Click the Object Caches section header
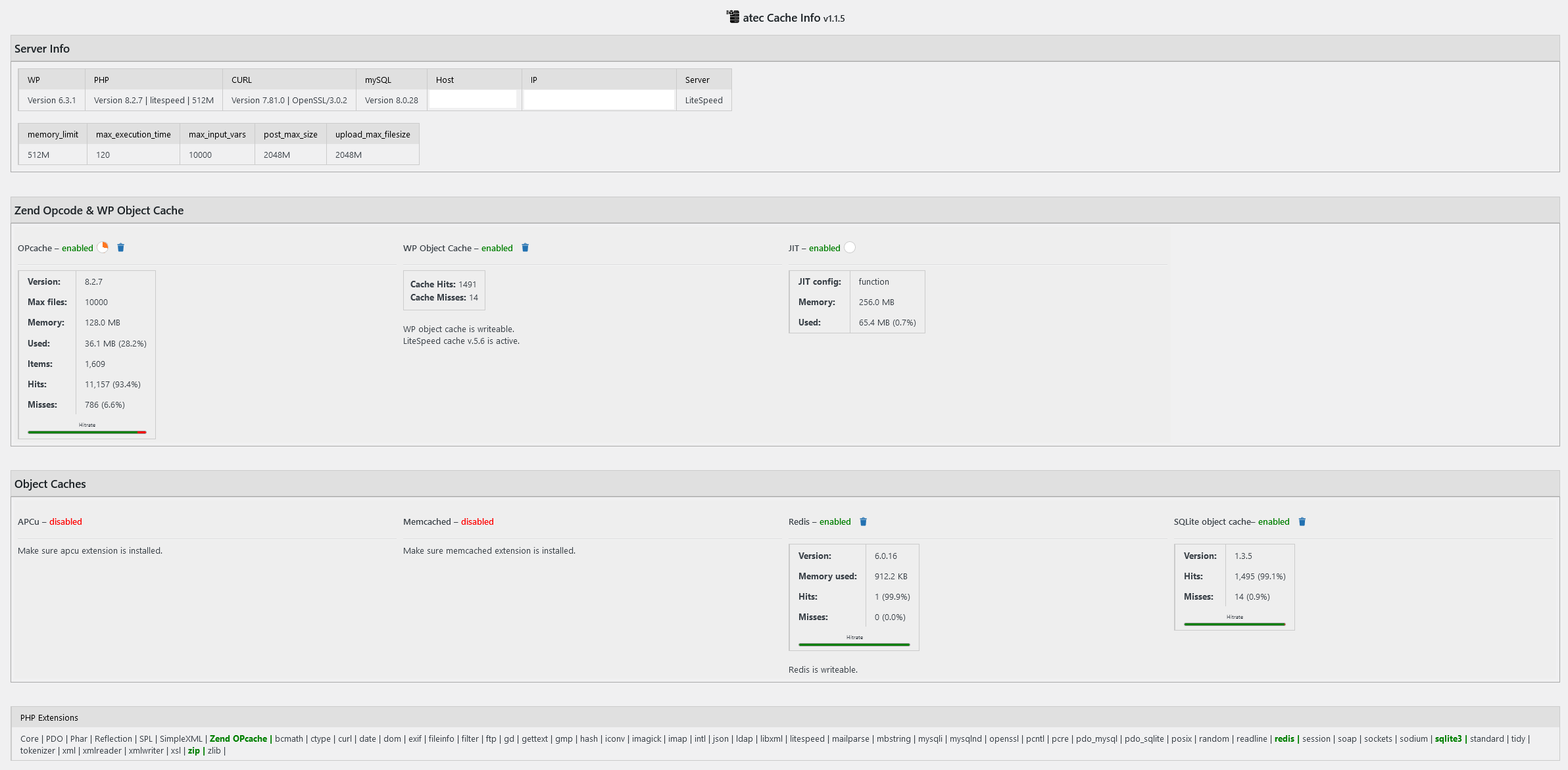1568x770 pixels. (50, 484)
